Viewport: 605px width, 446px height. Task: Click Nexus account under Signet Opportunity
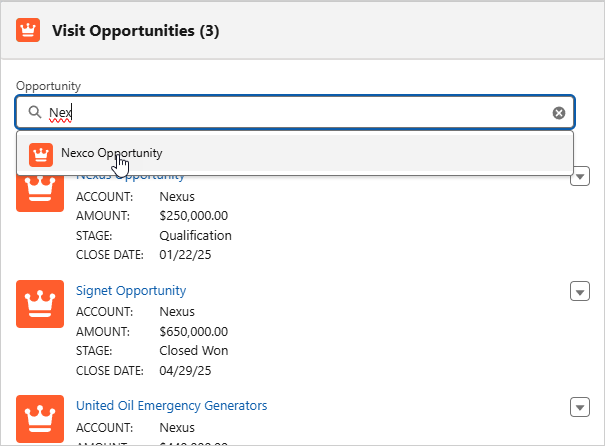(x=177, y=311)
